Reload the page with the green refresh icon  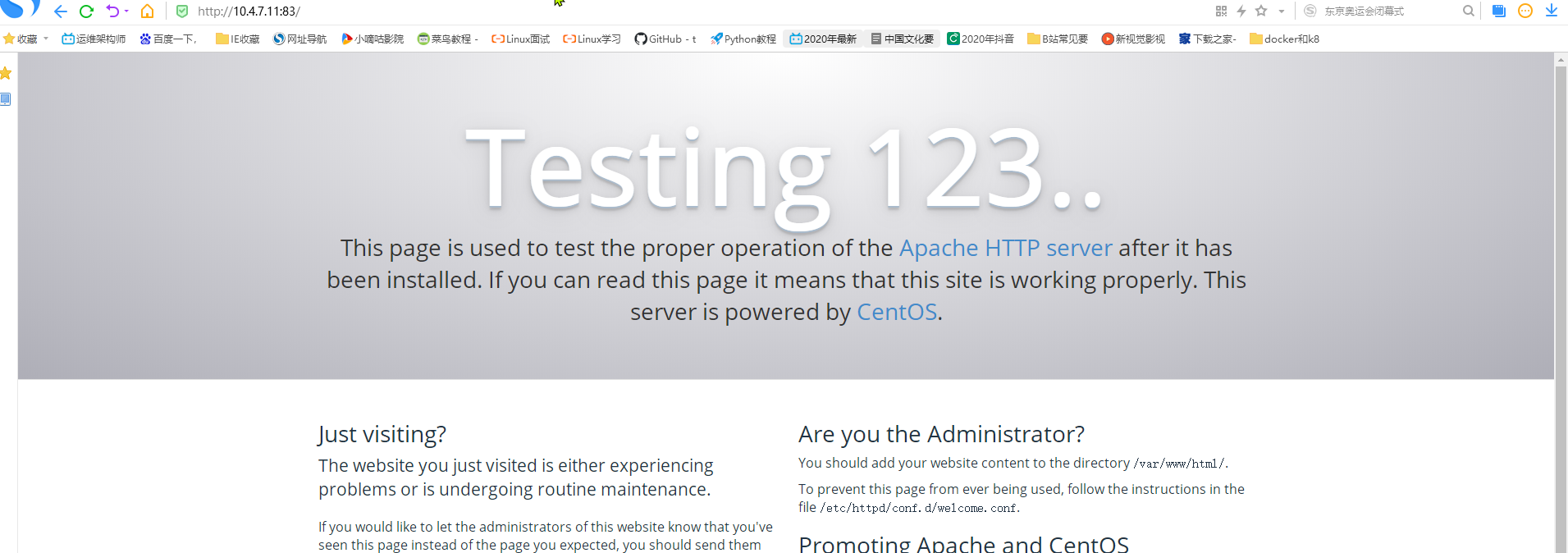[86, 11]
